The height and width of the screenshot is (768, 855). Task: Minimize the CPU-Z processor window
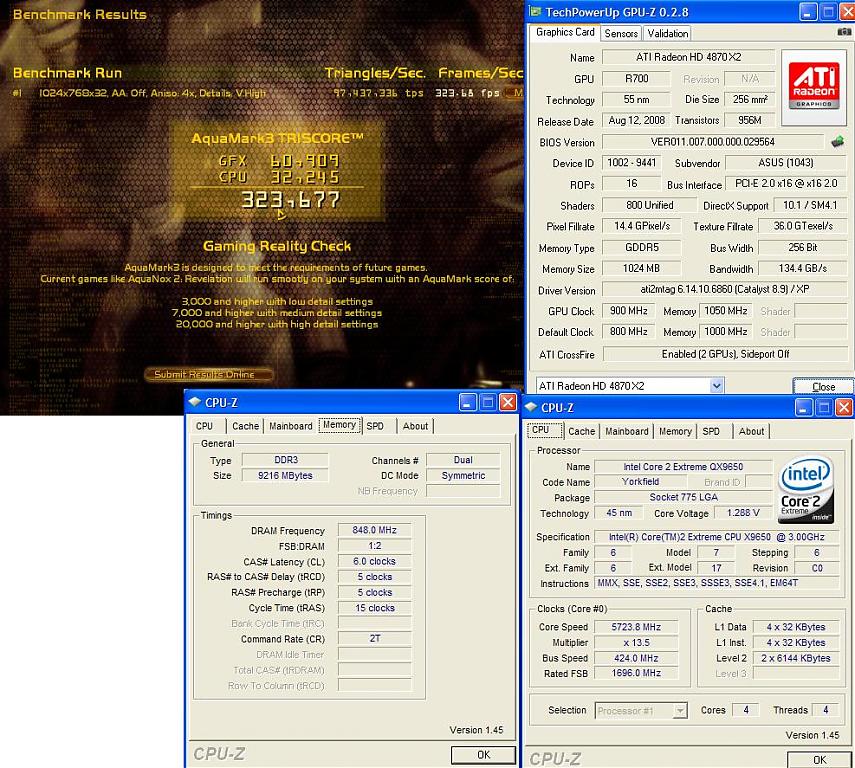(x=804, y=407)
